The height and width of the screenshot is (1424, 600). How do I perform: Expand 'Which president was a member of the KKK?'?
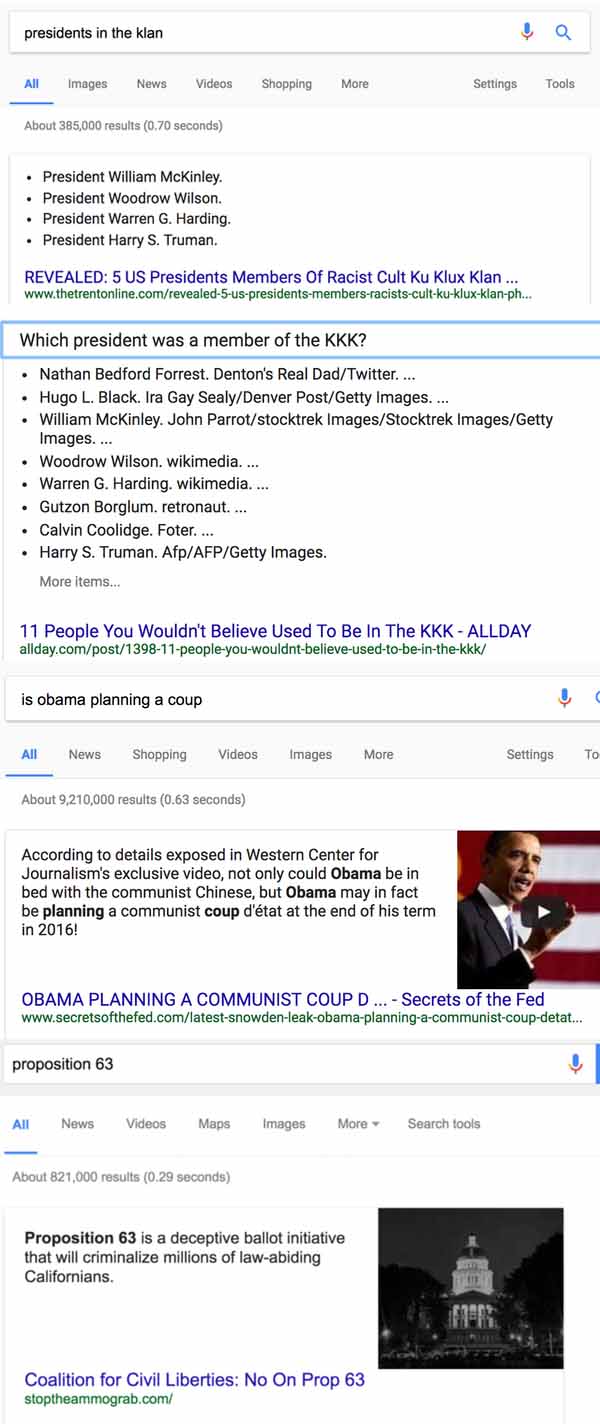click(x=300, y=340)
